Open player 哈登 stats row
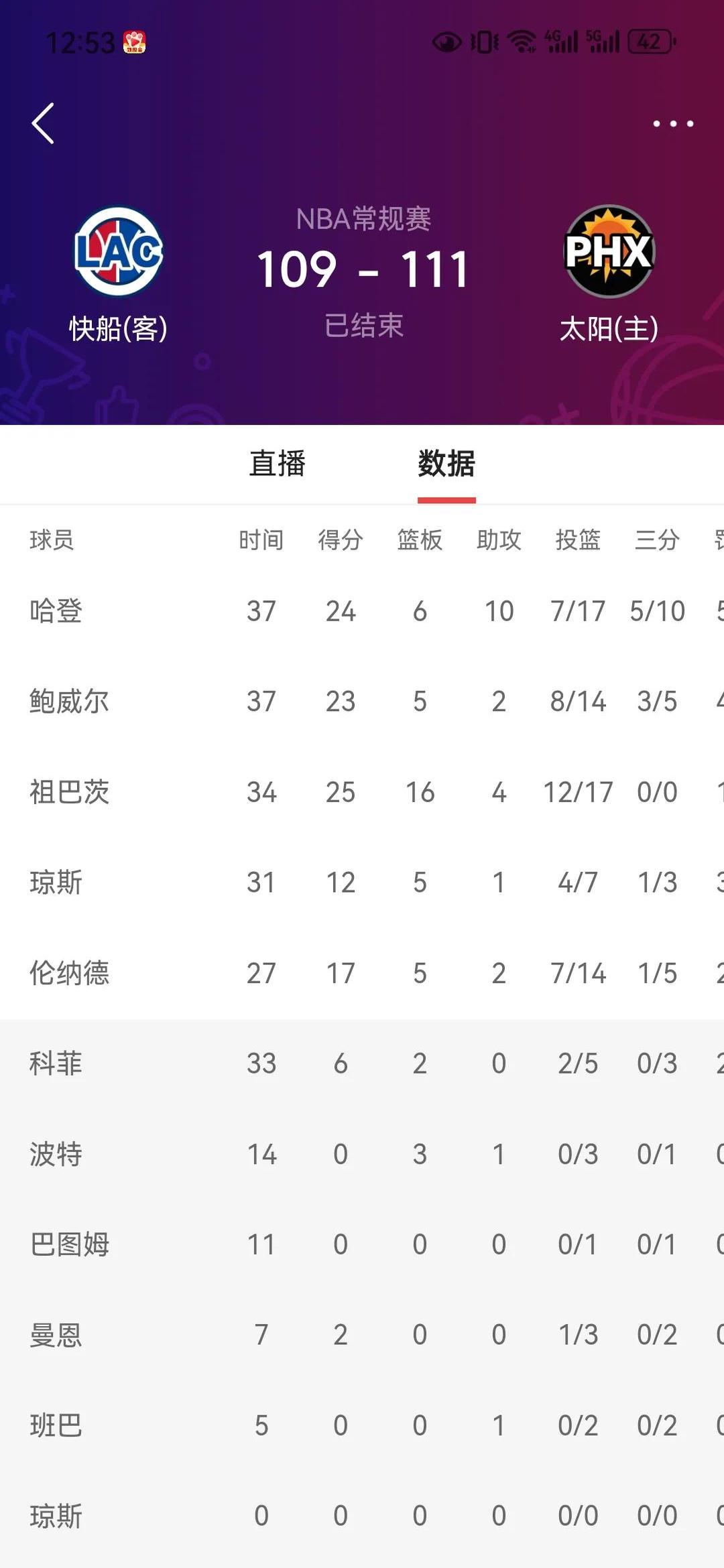The image size is (724, 1568). (56, 611)
